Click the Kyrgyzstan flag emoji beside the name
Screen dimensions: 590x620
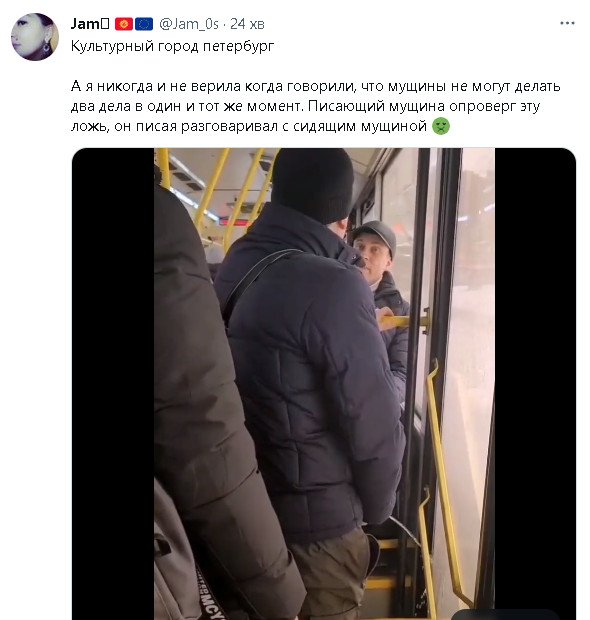pos(124,25)
